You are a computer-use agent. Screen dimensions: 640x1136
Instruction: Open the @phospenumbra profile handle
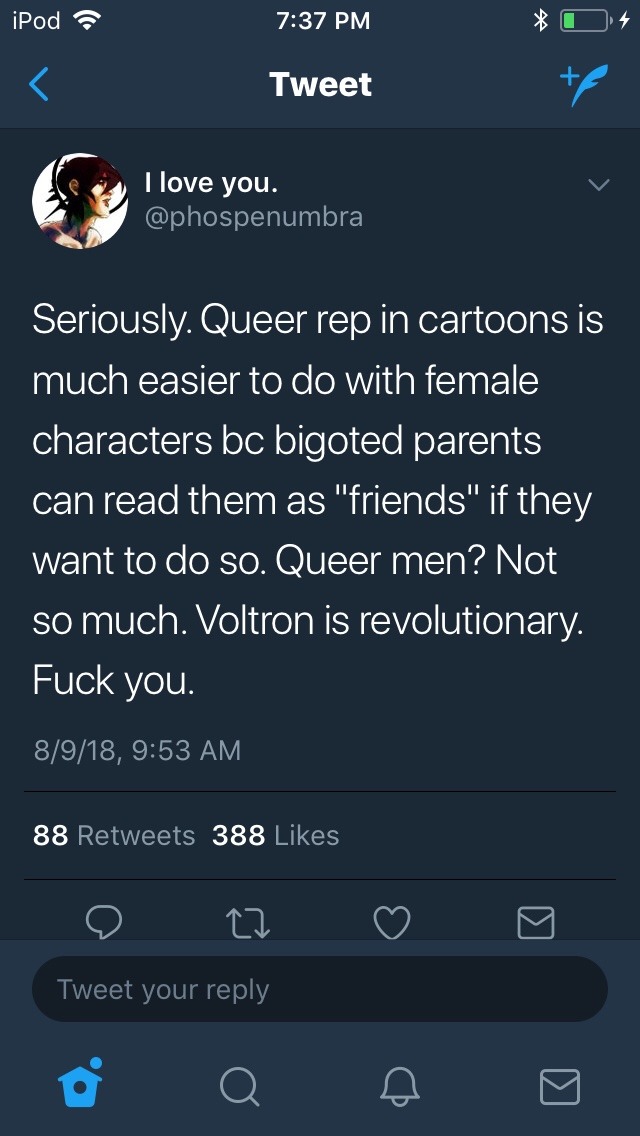[253, 216]
